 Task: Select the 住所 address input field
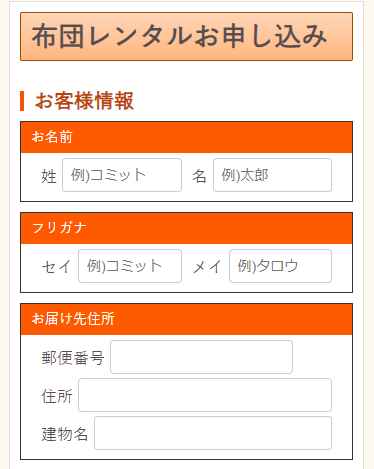205,395
